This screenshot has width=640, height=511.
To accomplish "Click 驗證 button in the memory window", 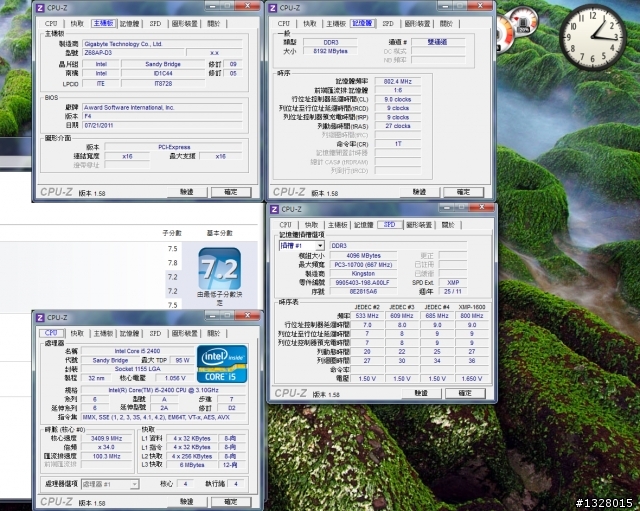I will [x=420, y=192].
